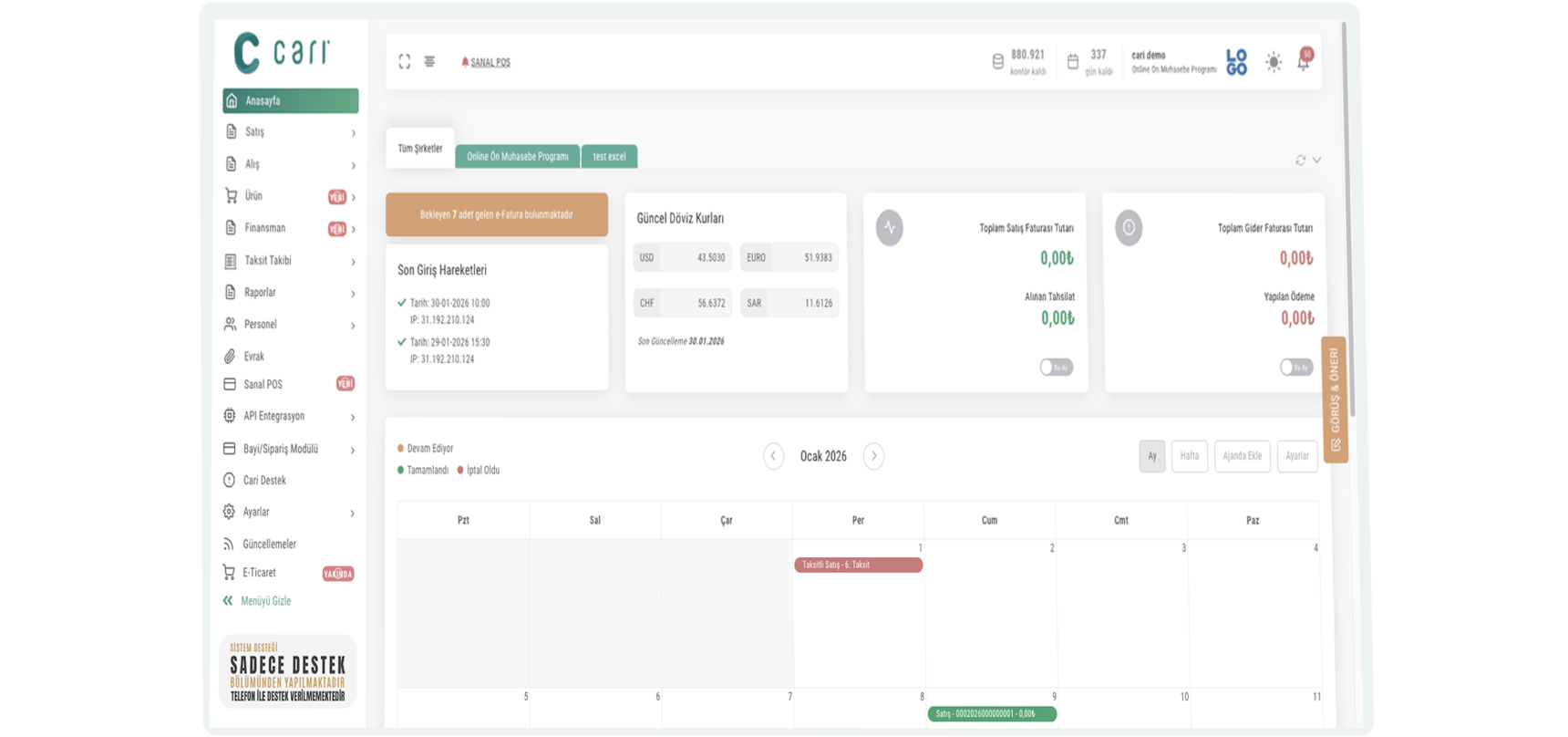The width and height of the screenshot is (1568, 737).
Task: Switch calendar to Hafta view
Action: (1190, 456)
